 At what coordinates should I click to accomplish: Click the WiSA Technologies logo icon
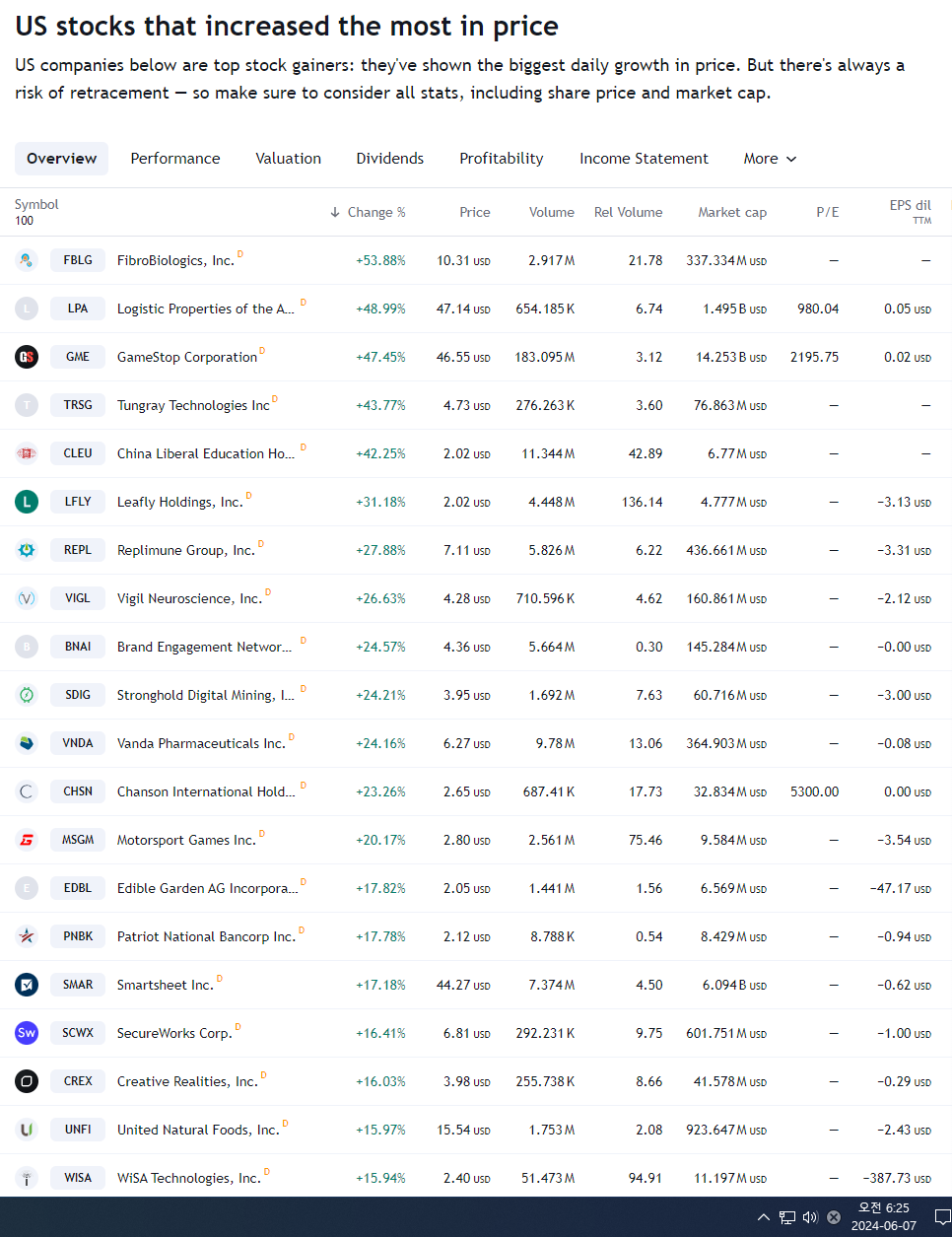tap(27, 1178)
